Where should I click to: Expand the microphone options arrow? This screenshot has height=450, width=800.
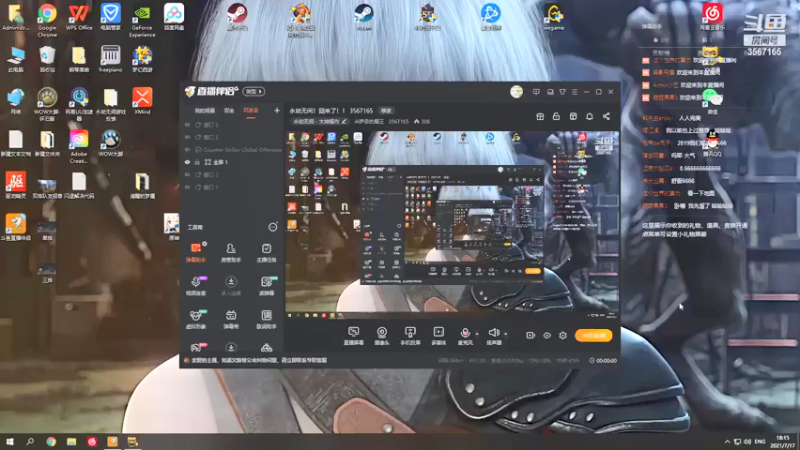point(477,334)
